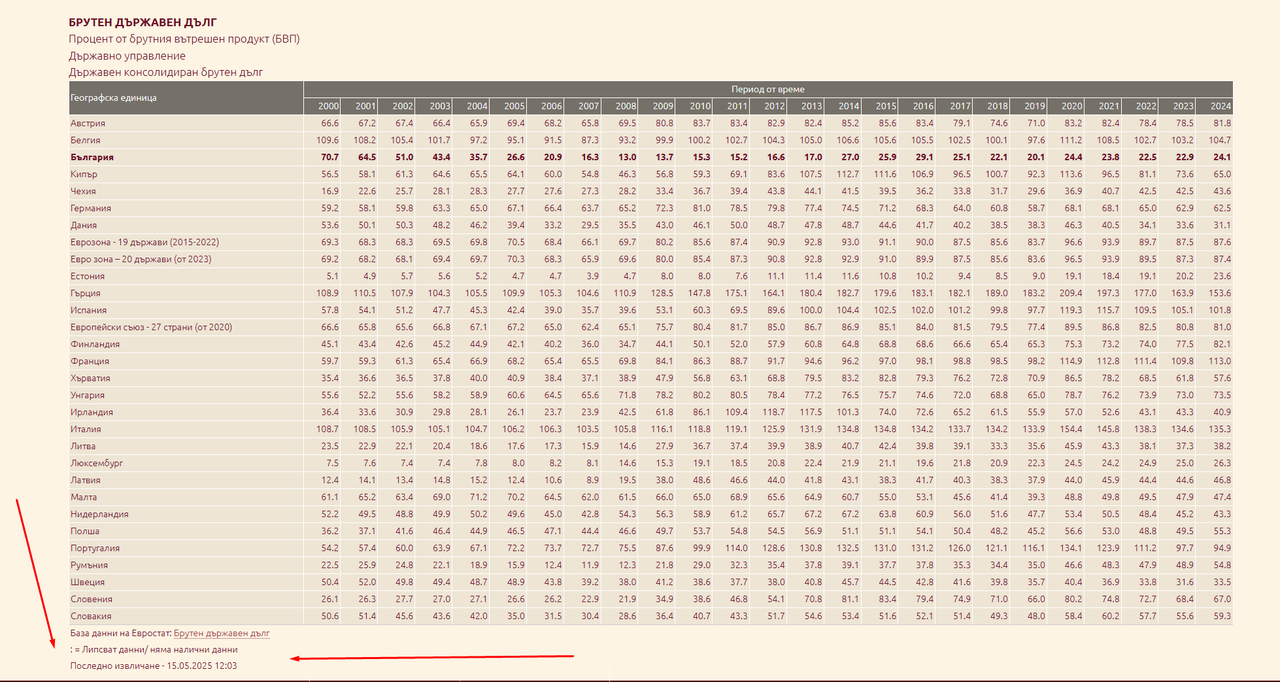
Task: Click the missing-data note ": = Липсват данни/ няма налични данни"
Action: click(154, 649)
